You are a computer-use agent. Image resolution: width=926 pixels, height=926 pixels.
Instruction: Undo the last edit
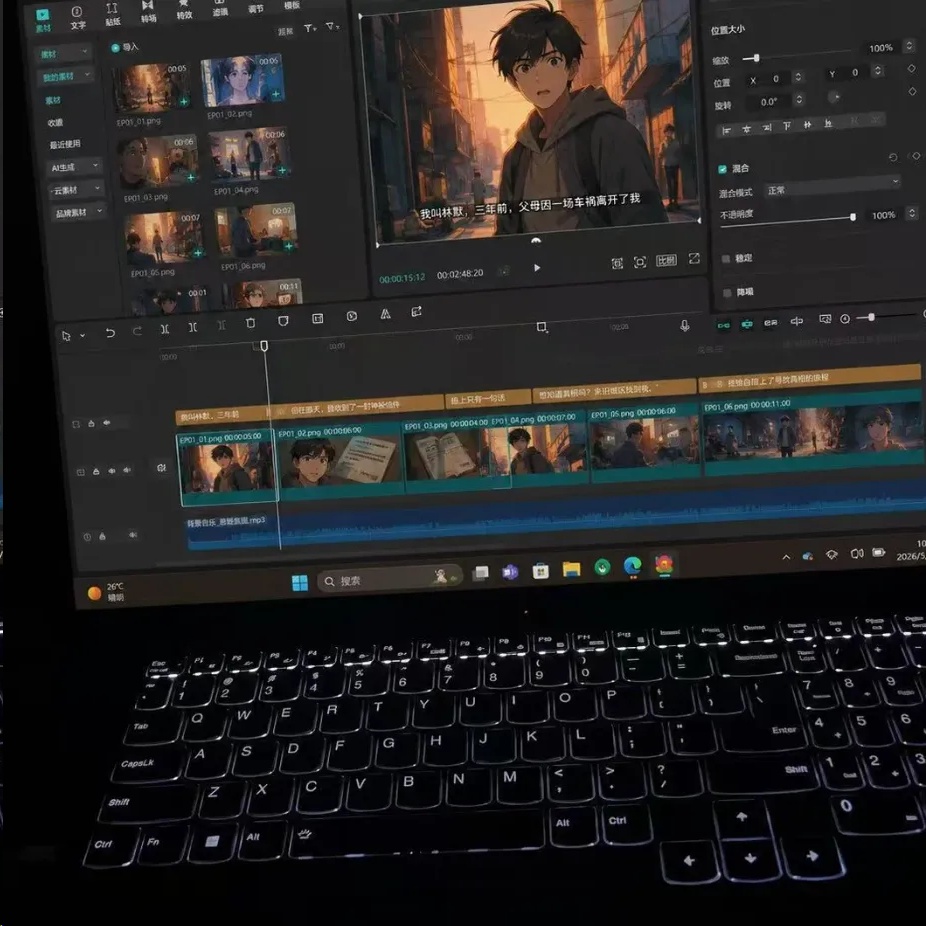(x=110, y=333)
